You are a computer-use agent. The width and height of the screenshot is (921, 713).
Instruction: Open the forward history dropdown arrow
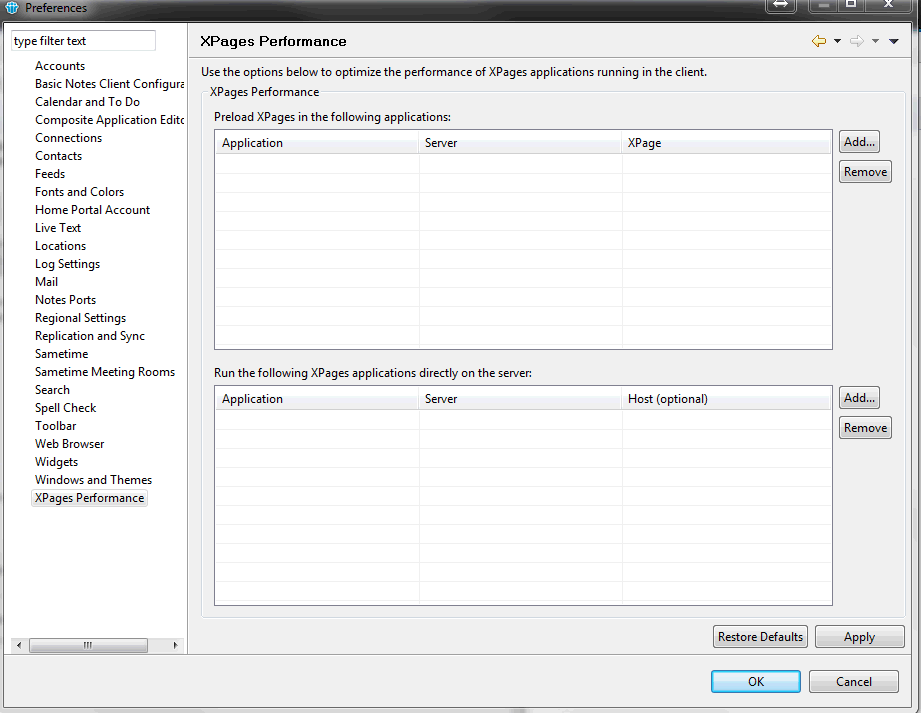(x=875, y=41)
